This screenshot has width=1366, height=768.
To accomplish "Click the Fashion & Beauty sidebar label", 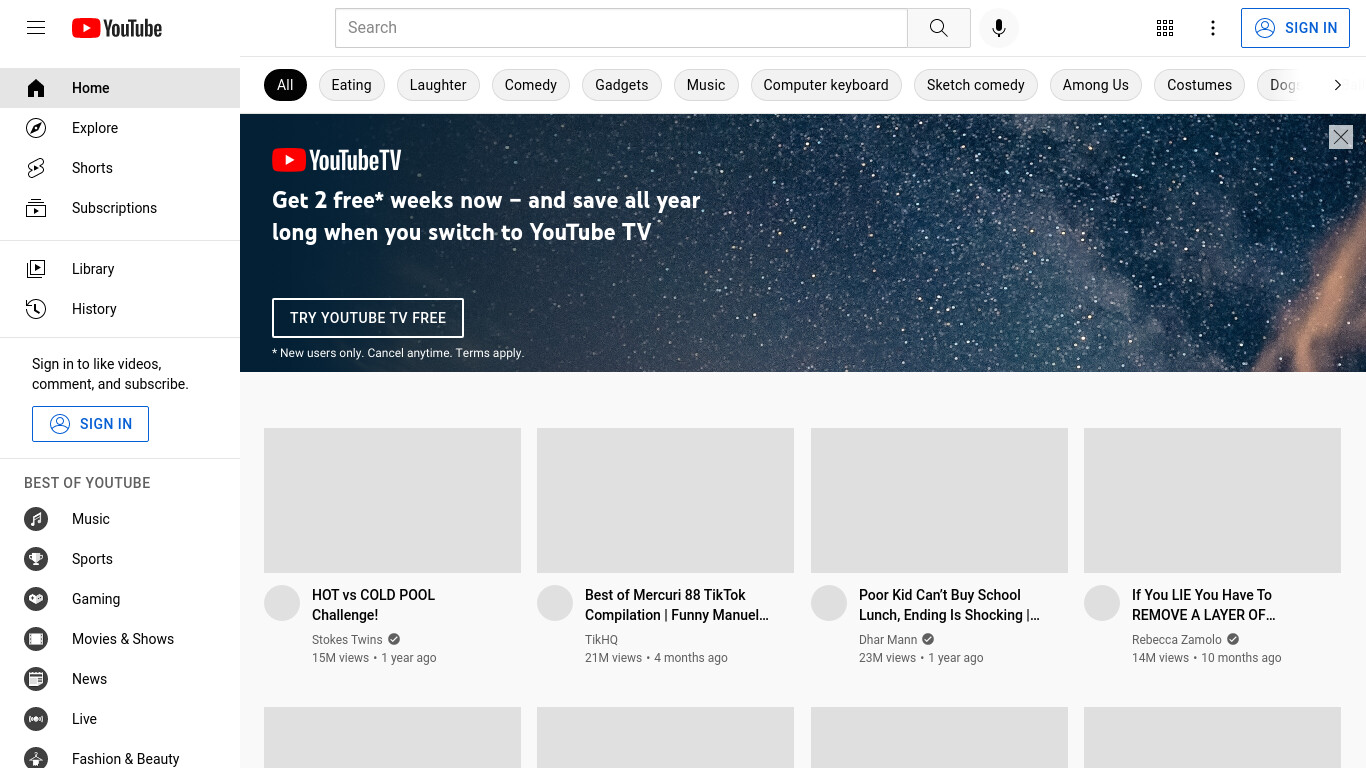I will pyautogui.click(x=126, y=759).
